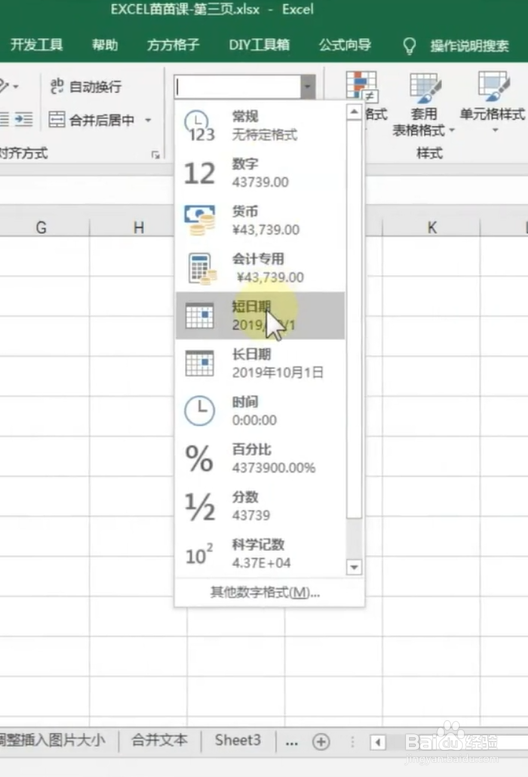Open the 公式向导 tab

[x=345, y=45]
